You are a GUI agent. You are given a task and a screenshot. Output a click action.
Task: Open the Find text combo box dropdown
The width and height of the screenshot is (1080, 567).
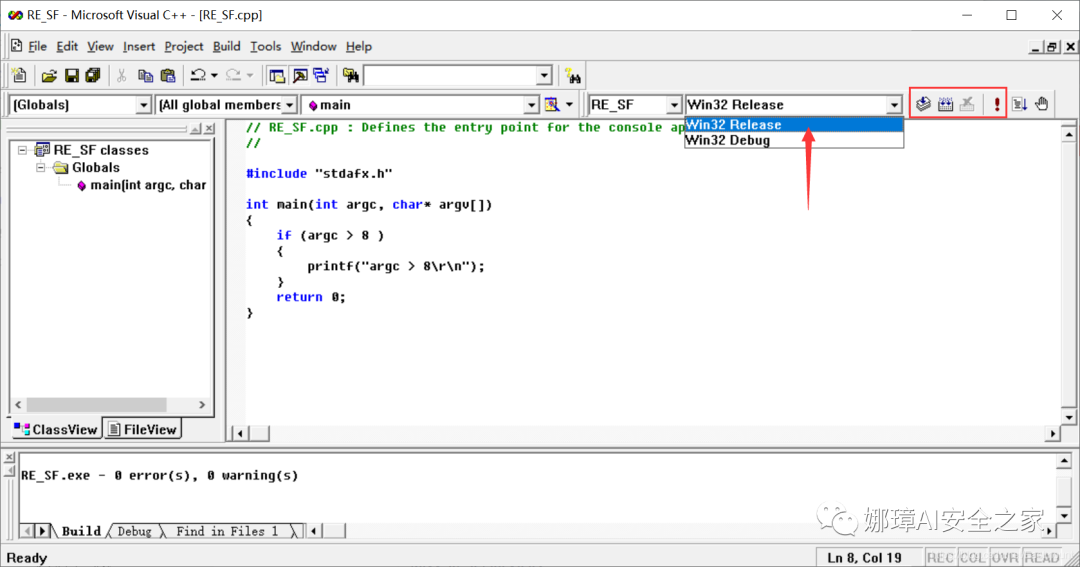click(544, 75)
